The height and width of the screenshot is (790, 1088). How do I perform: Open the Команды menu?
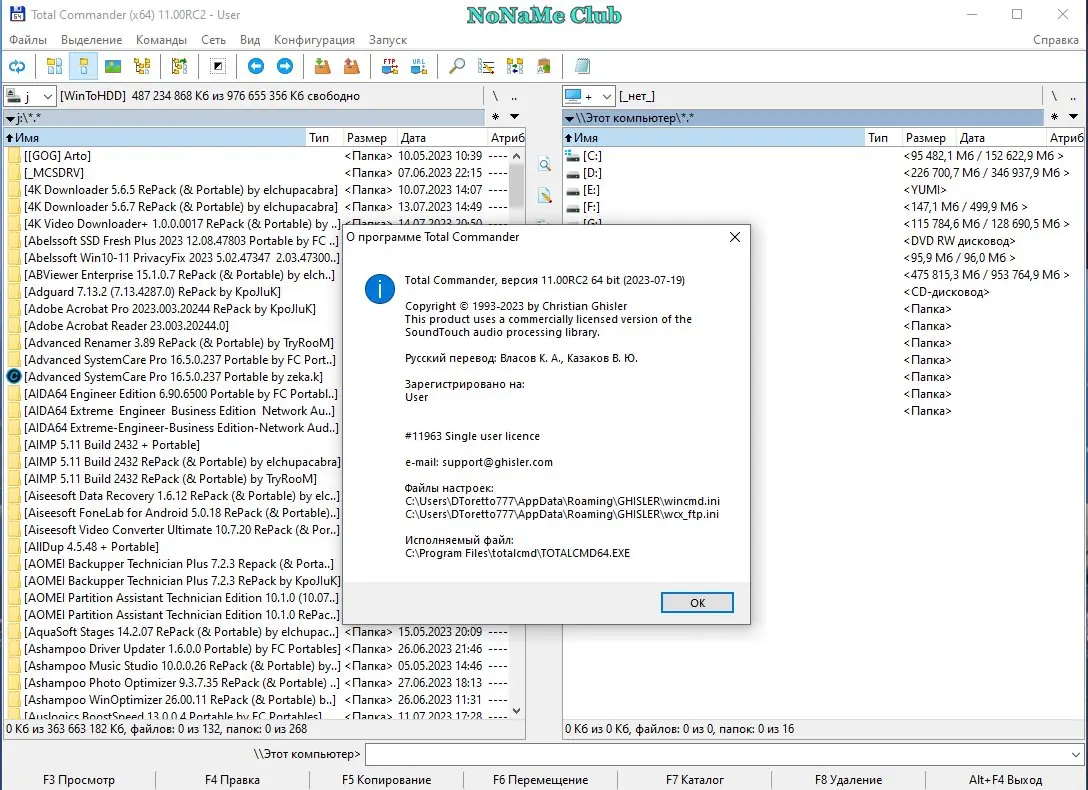(161, 40)
